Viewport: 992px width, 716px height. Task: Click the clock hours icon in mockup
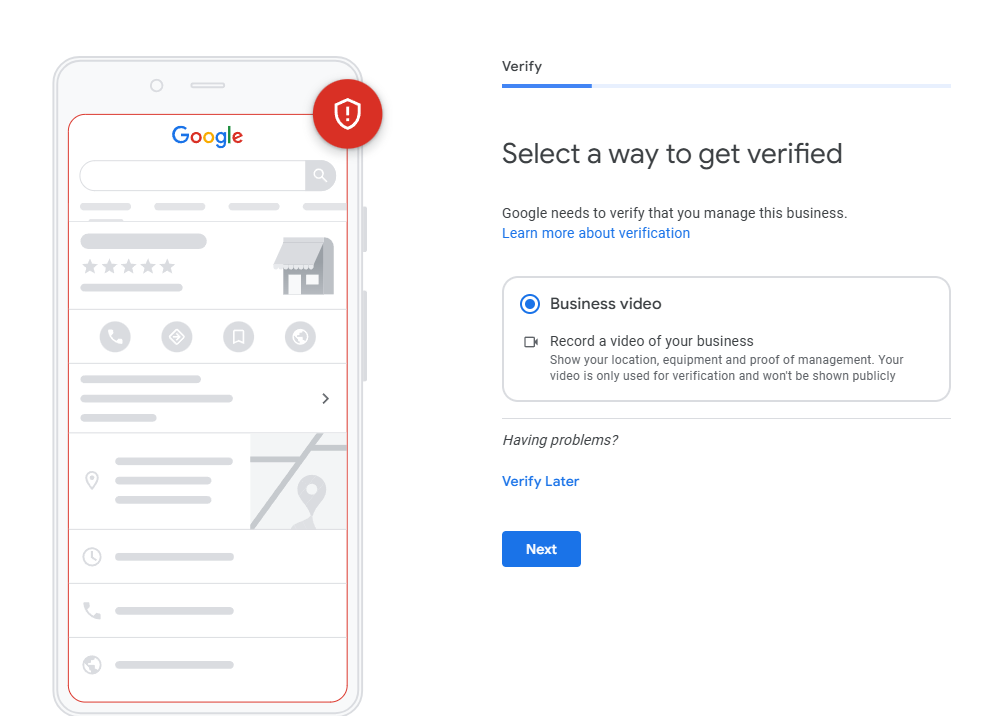pyautogui.click(x=92, y=557)
